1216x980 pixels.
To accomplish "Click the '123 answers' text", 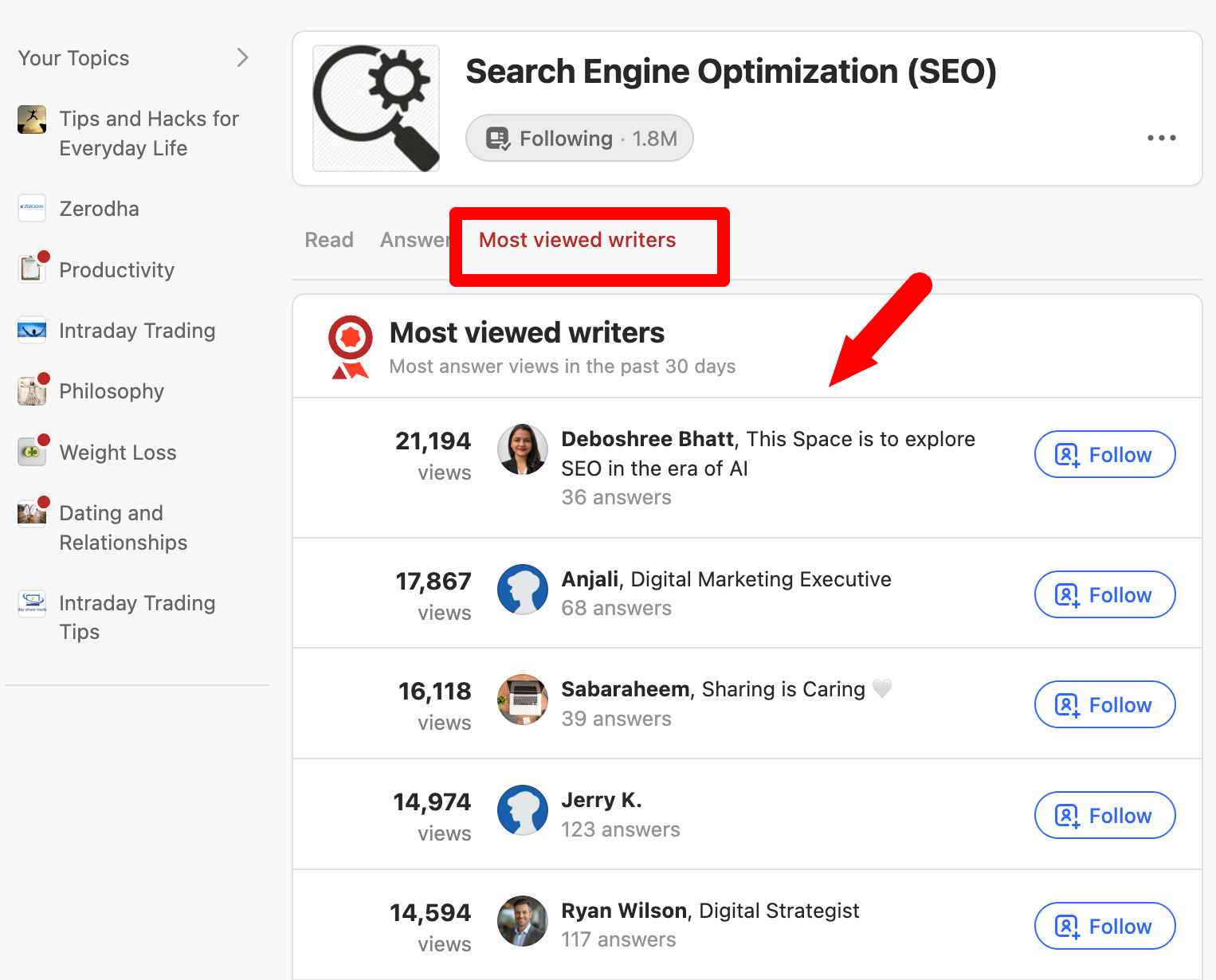I will [x=621, y=829].
